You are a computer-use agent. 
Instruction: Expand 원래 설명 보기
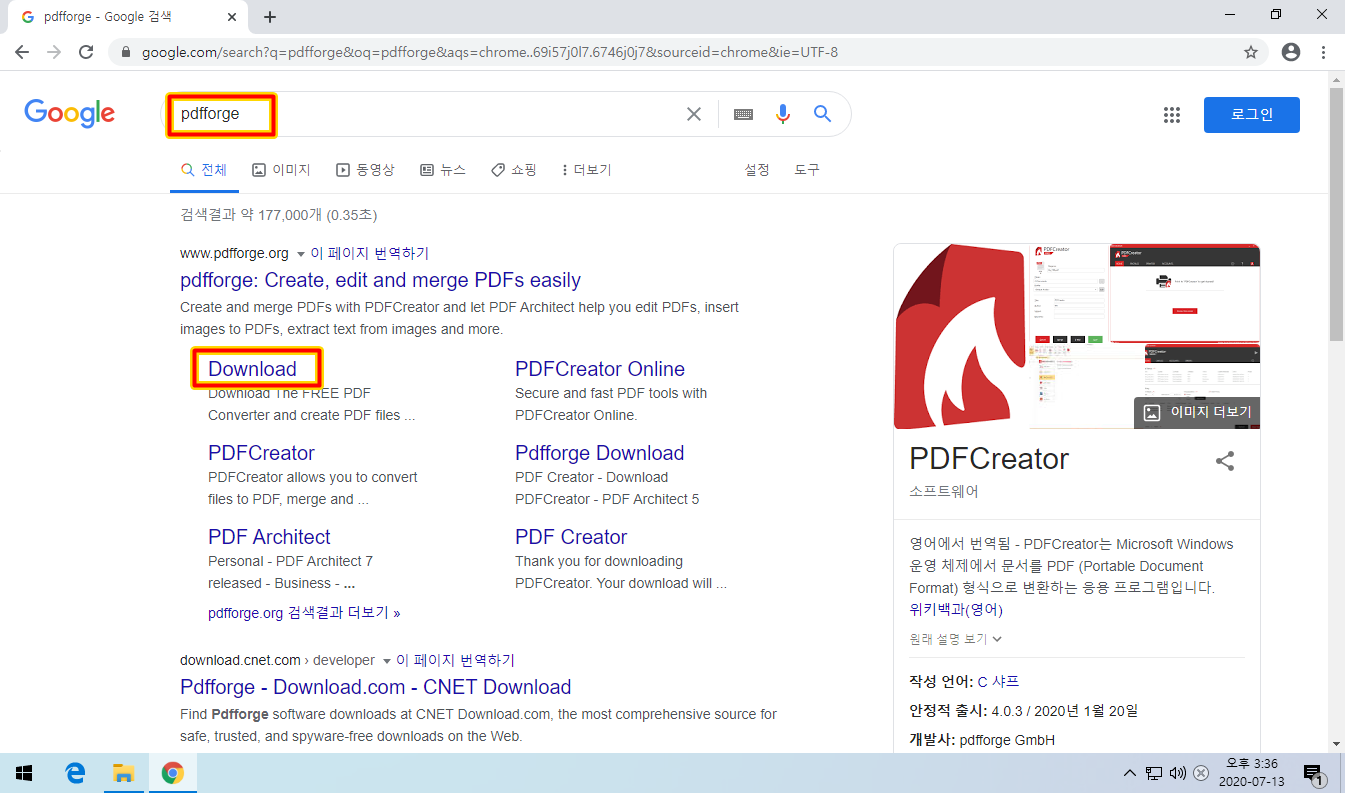point(955,639)
